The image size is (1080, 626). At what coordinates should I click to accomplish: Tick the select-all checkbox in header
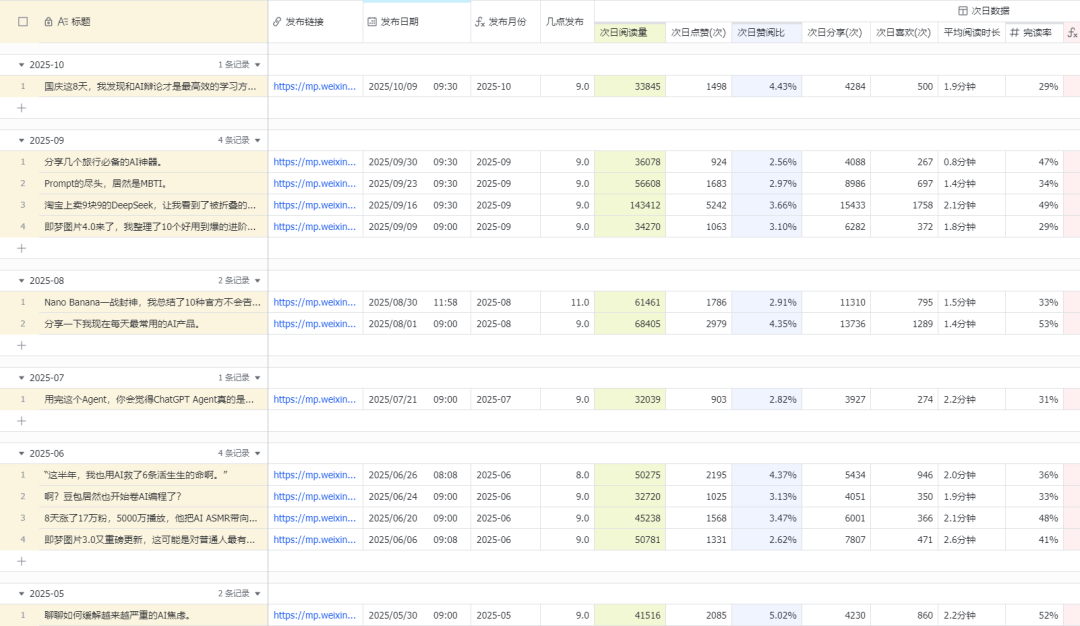[23, 22]
